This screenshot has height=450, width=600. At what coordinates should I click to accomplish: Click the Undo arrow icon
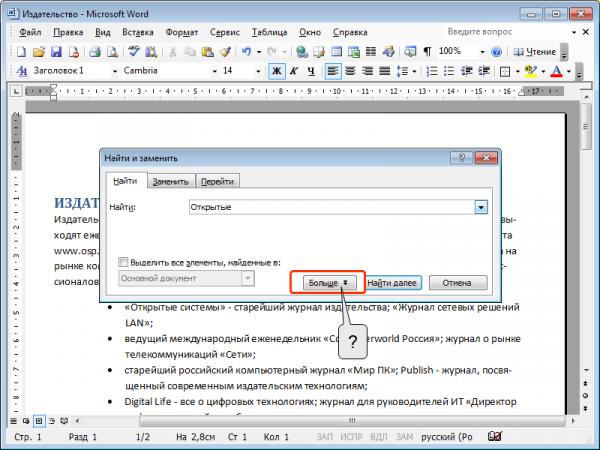tap(246, 51)
